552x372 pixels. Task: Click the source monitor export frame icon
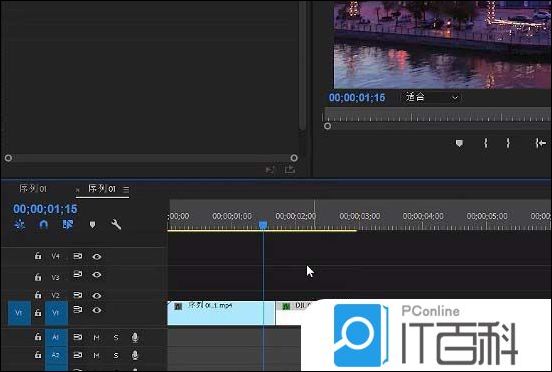point(289,170)
